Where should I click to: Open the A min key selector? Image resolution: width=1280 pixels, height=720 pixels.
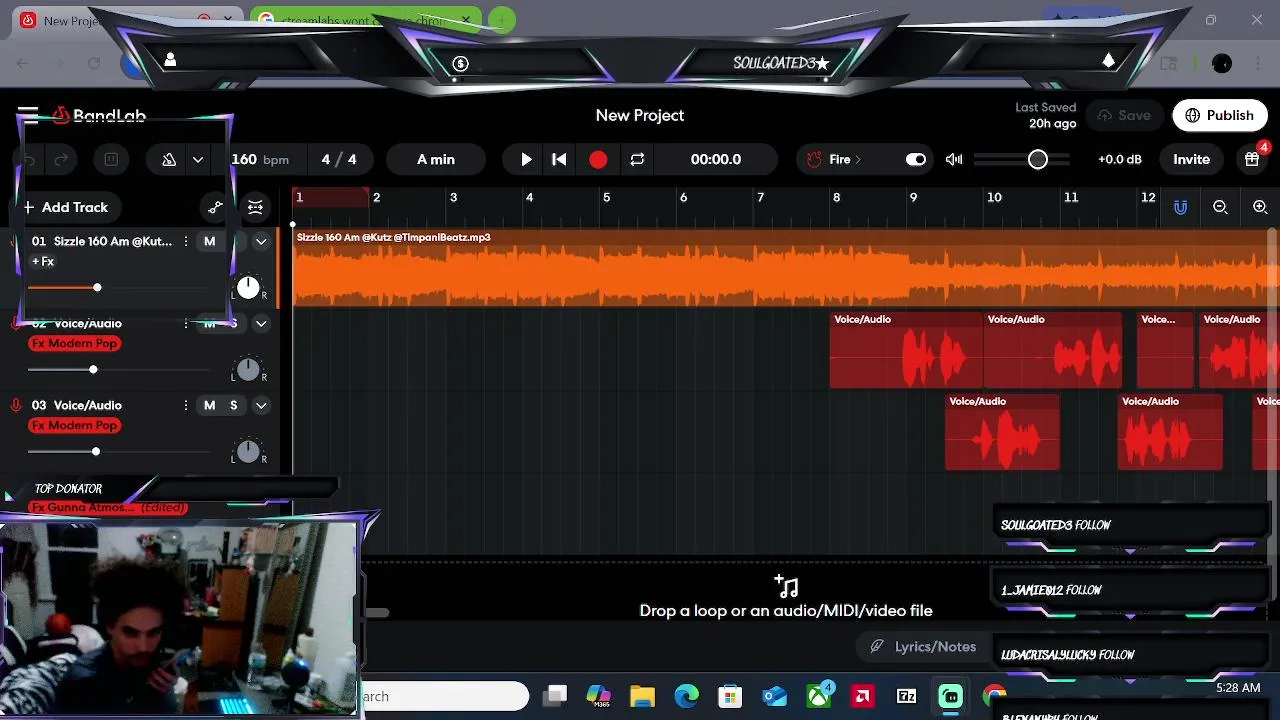pos(436,159)
